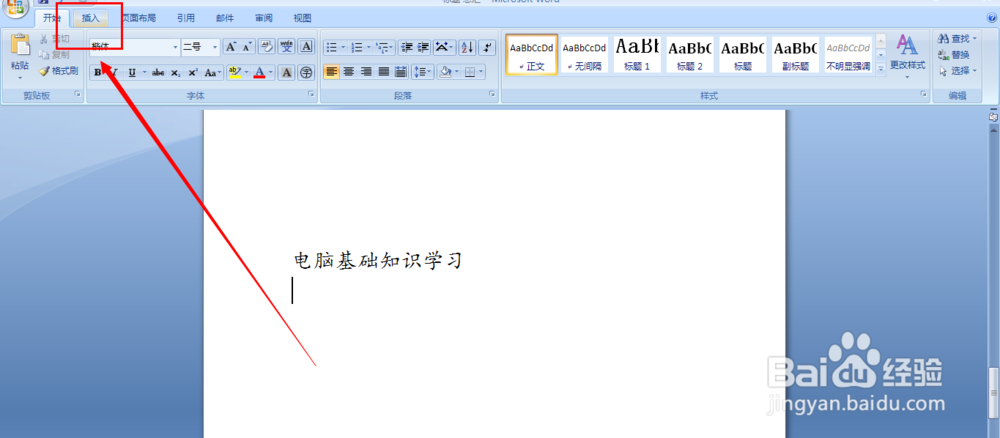Open Find with the 查找 binoculars

point(957,39)
